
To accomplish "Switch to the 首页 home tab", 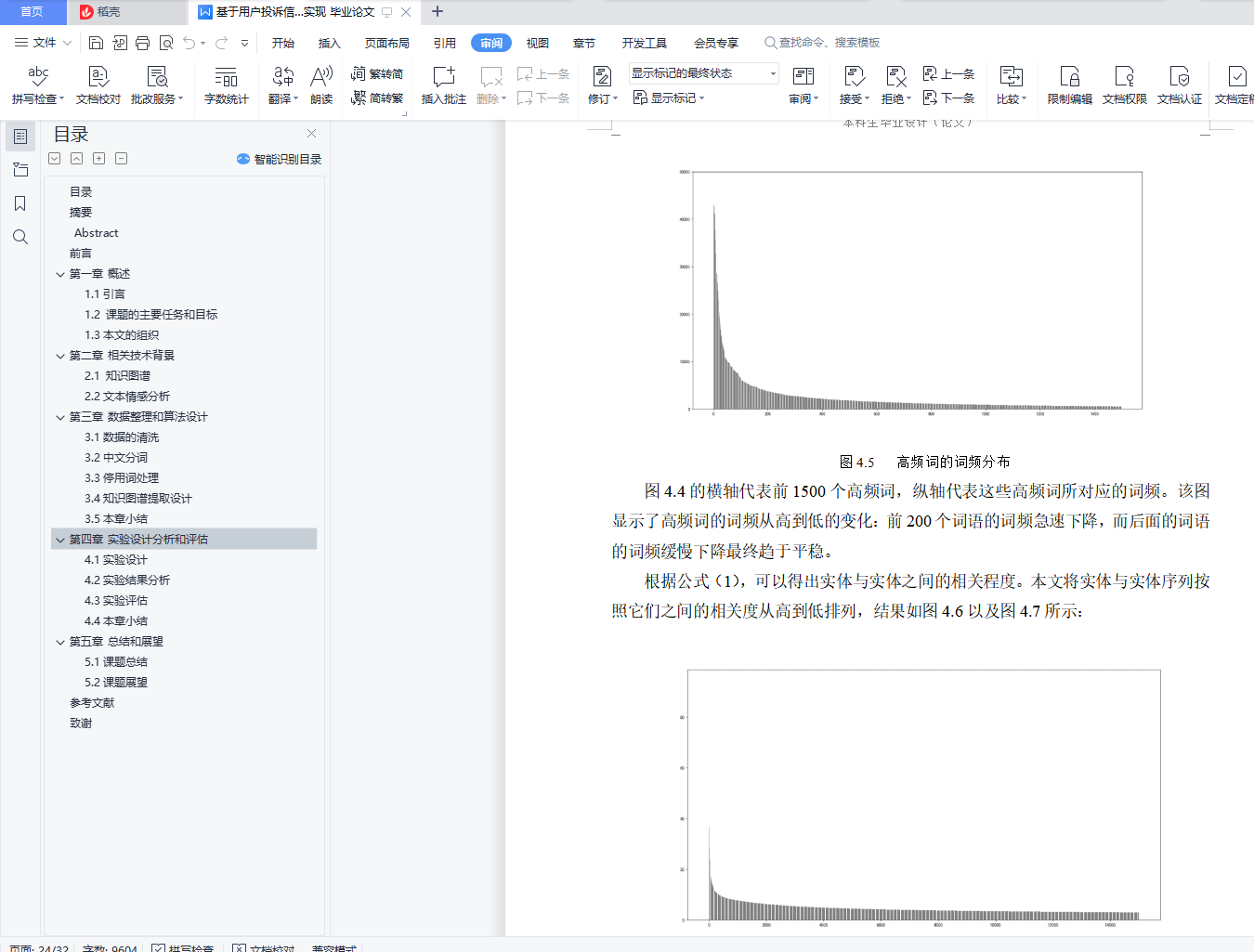I will (33, 12).
